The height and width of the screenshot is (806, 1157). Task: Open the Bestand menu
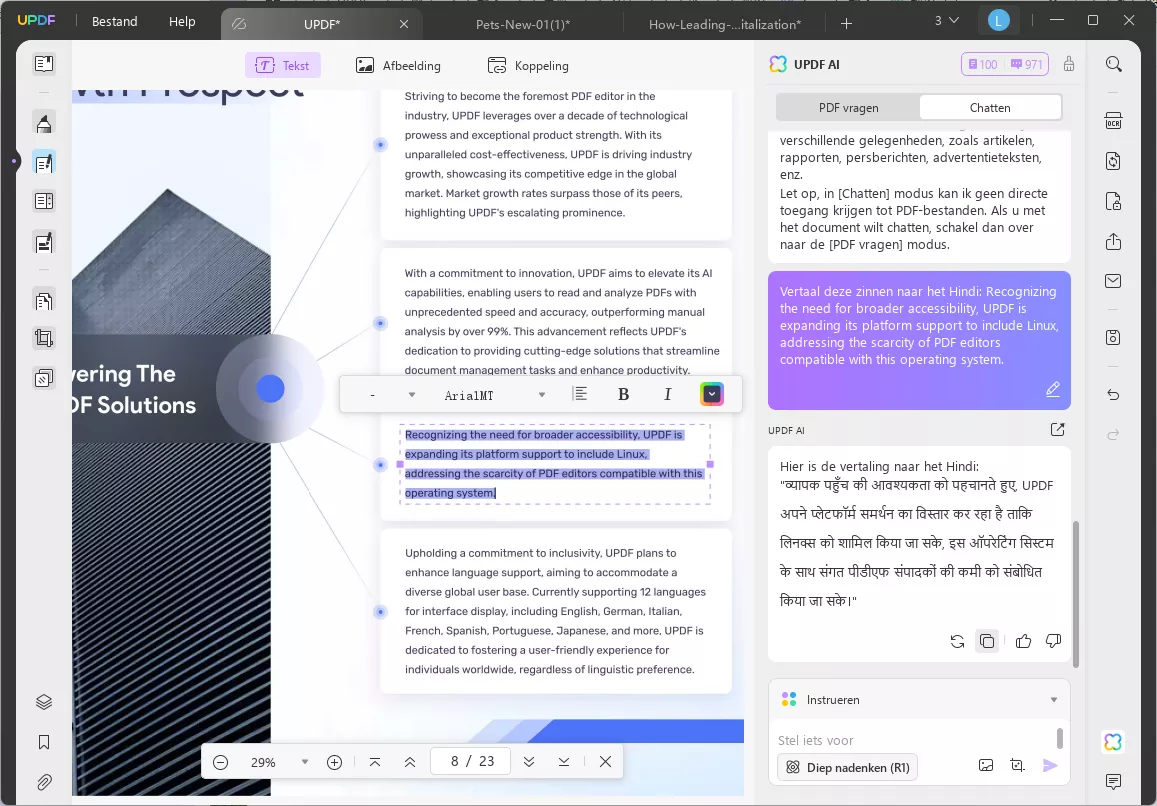(x=114, y=21)
